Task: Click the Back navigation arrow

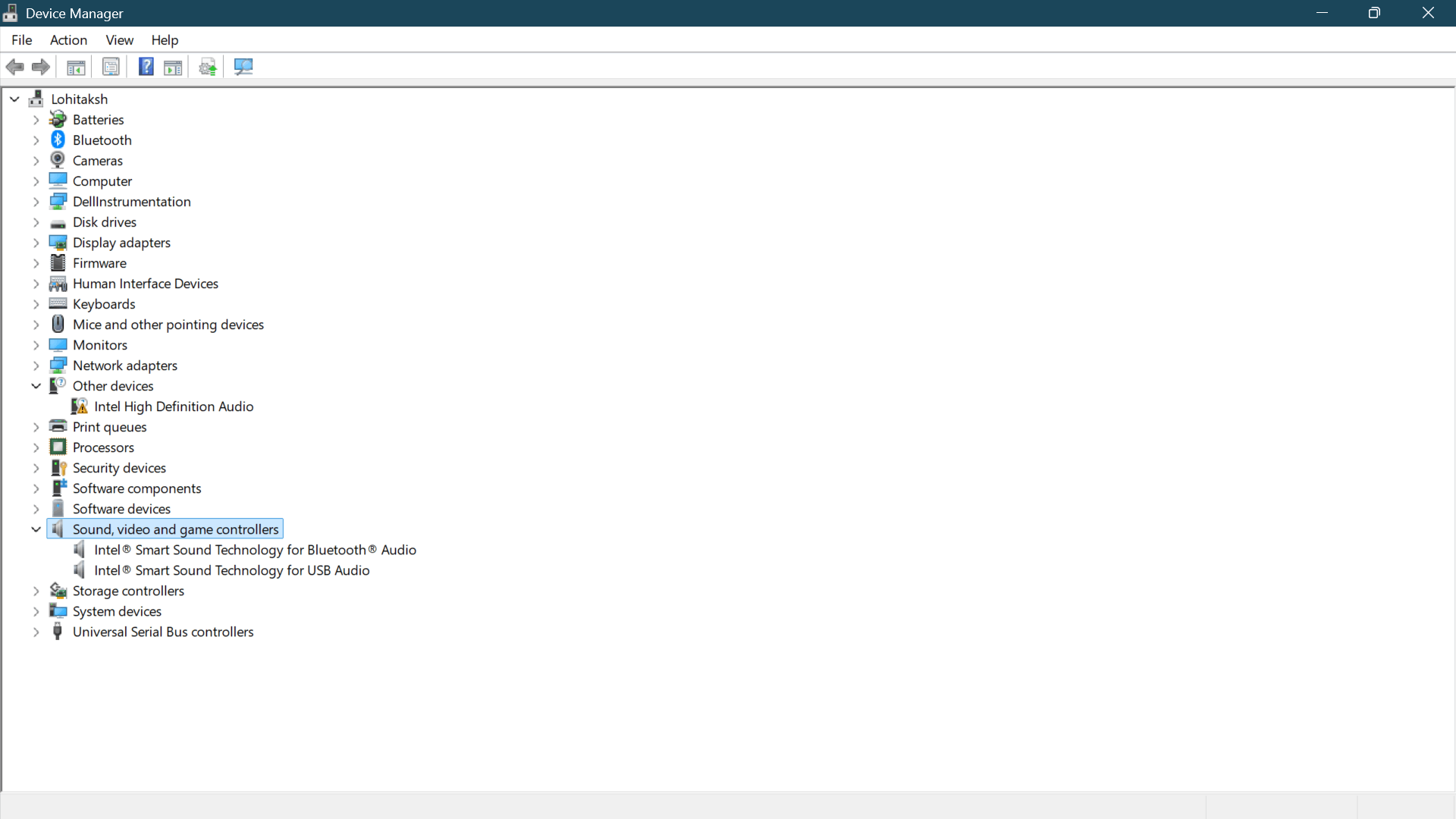Action: coord(14,67)
